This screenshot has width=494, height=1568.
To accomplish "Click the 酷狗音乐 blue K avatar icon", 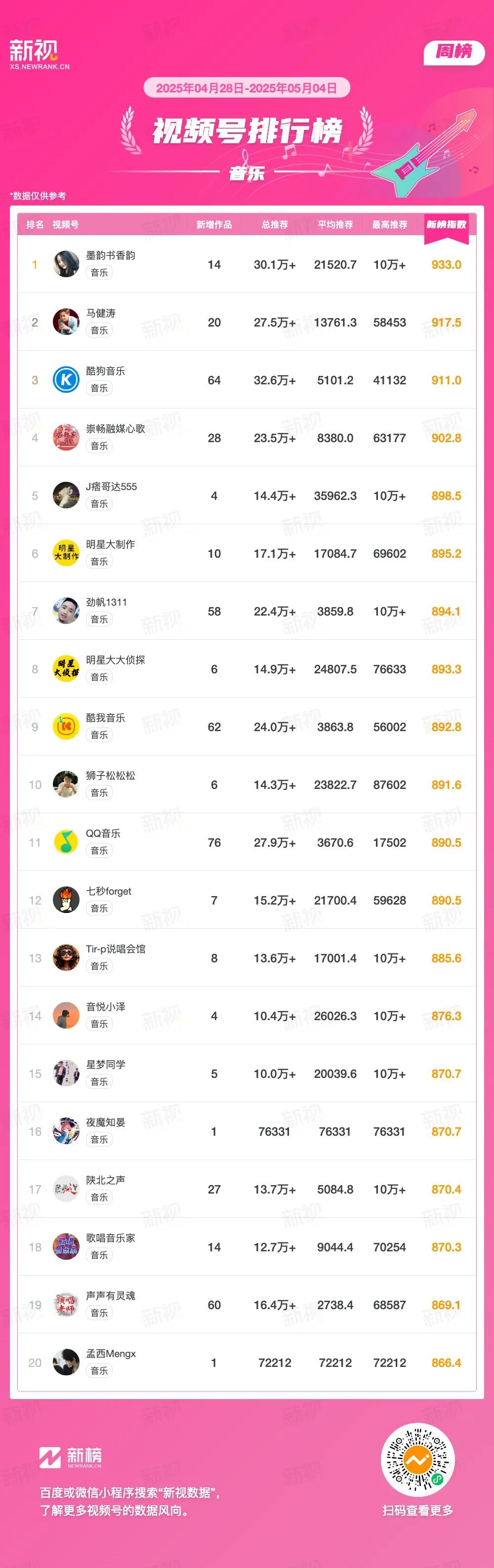I will [x=66, y=380].
